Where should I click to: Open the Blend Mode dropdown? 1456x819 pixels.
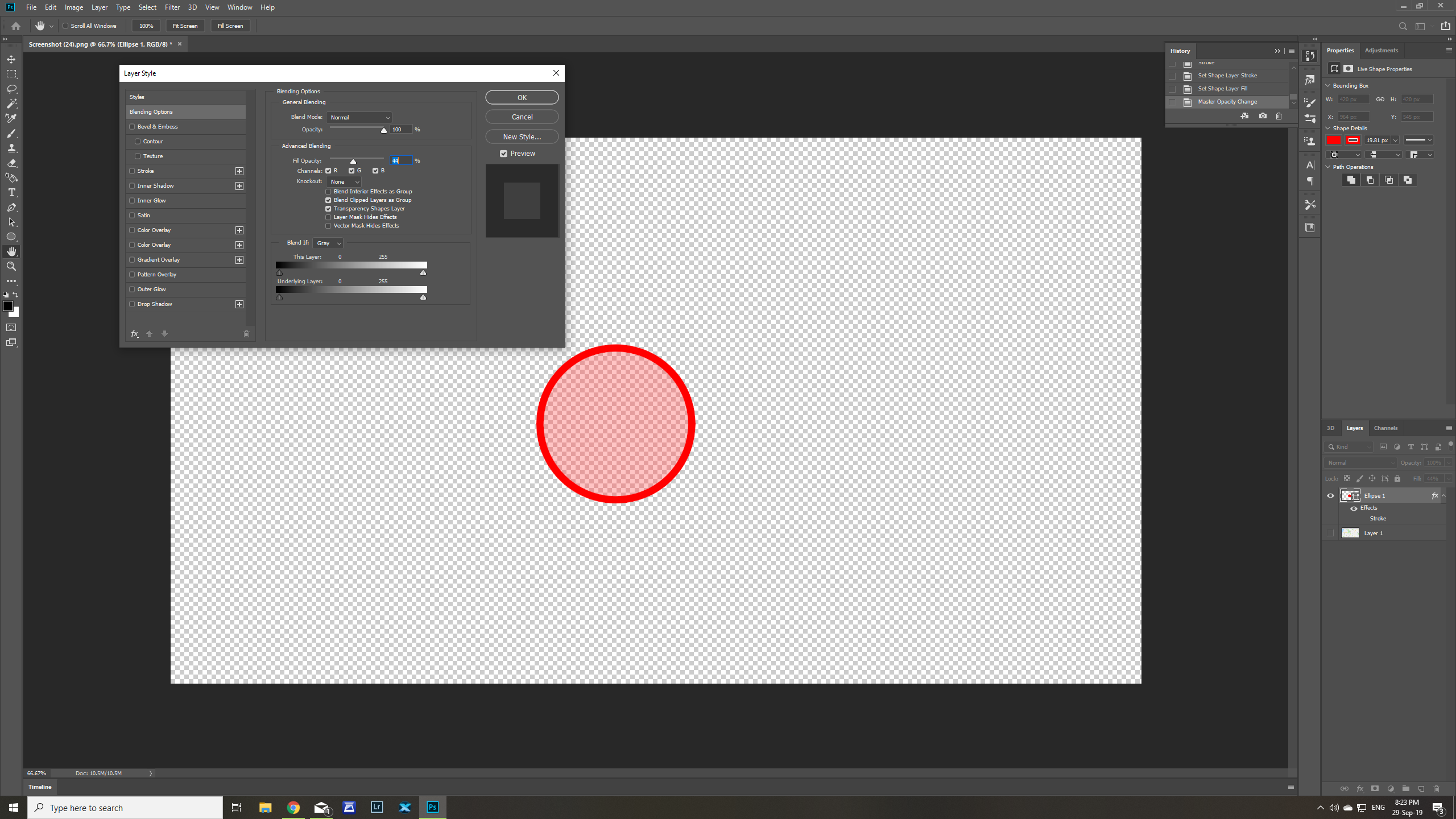(x=359, y=117)
